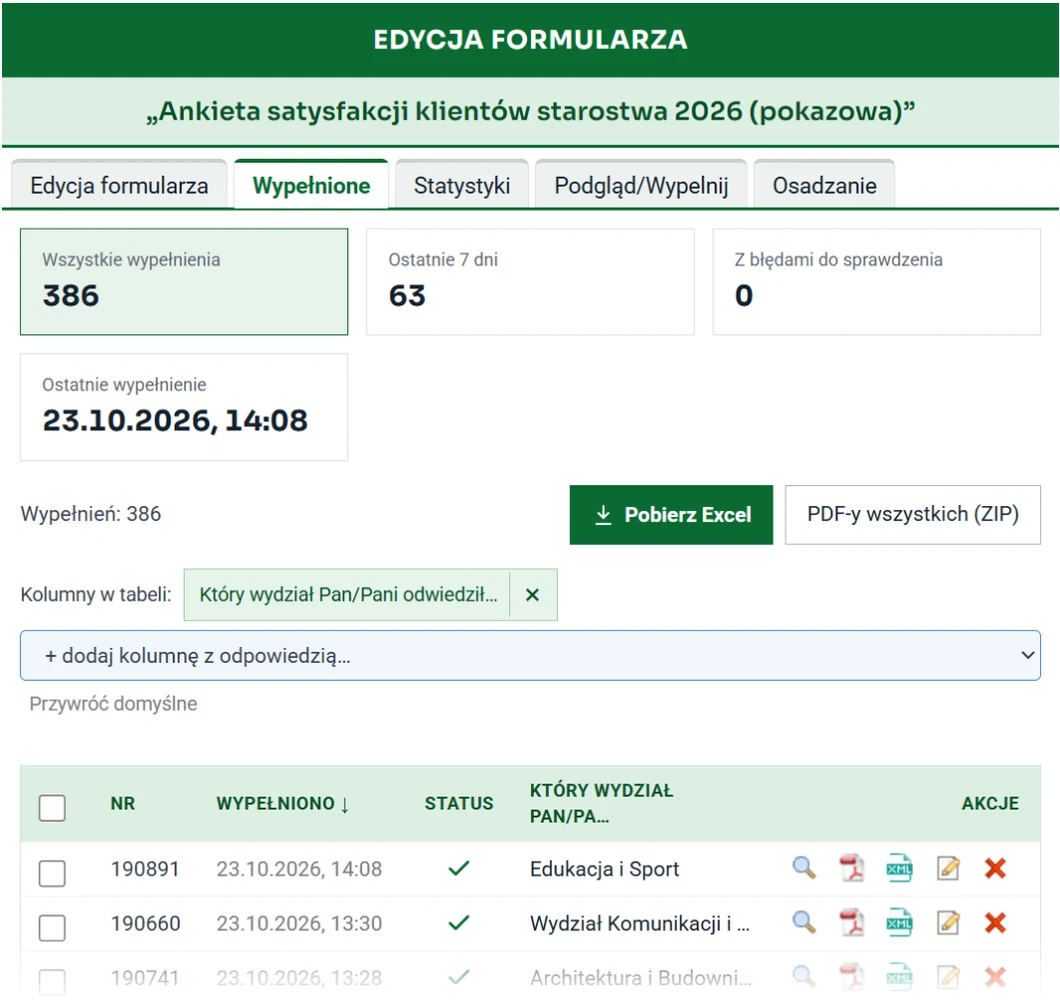Open the Z błędami do sprawdzenia card
The width and height of the screenshot is (1060, 1000).
(876, 281)
